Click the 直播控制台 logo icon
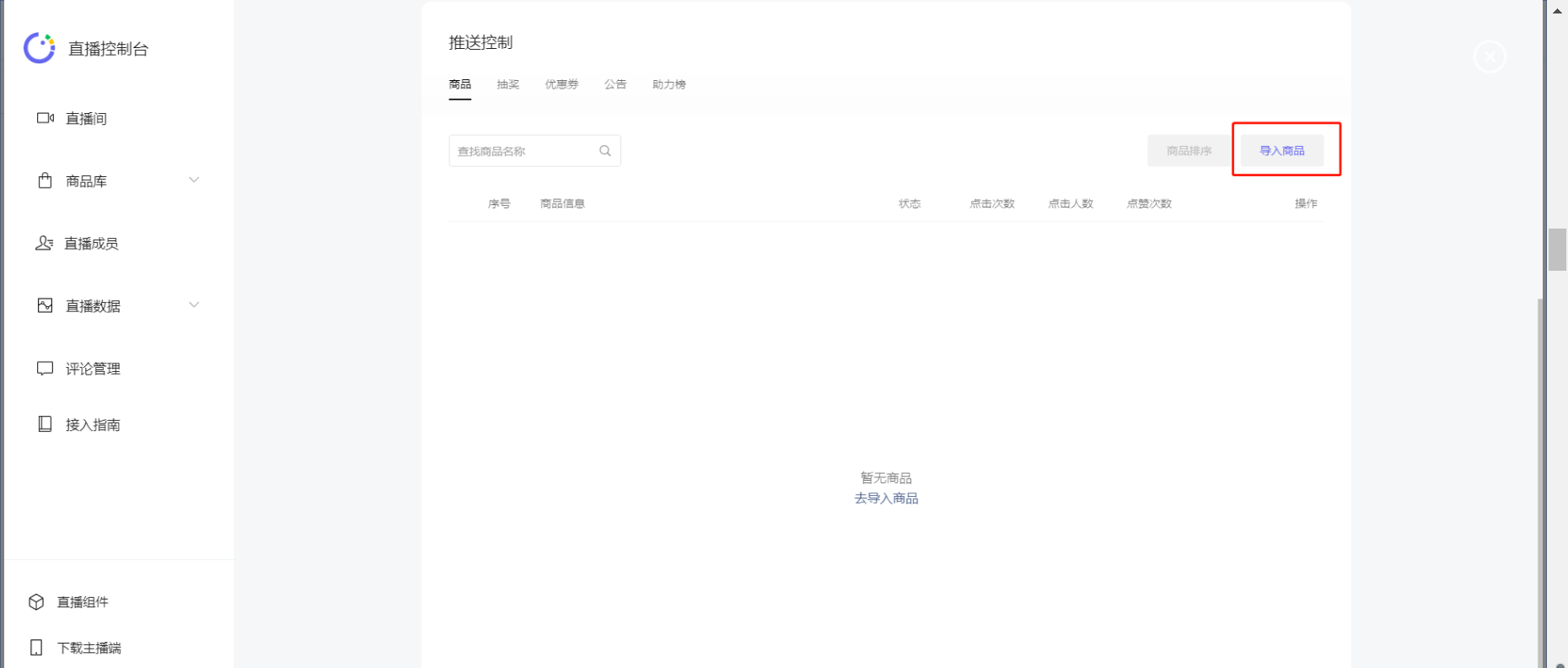This screenshot has height=668, width=1568. click(x=39, y=48)
